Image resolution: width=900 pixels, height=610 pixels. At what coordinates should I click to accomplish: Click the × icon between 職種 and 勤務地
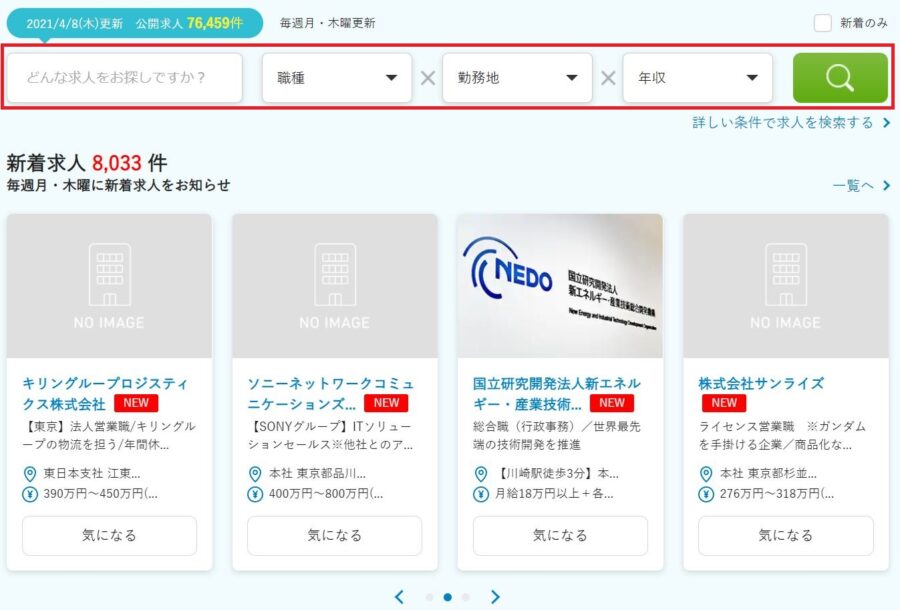pyautogui.click(x=428, y=78)
